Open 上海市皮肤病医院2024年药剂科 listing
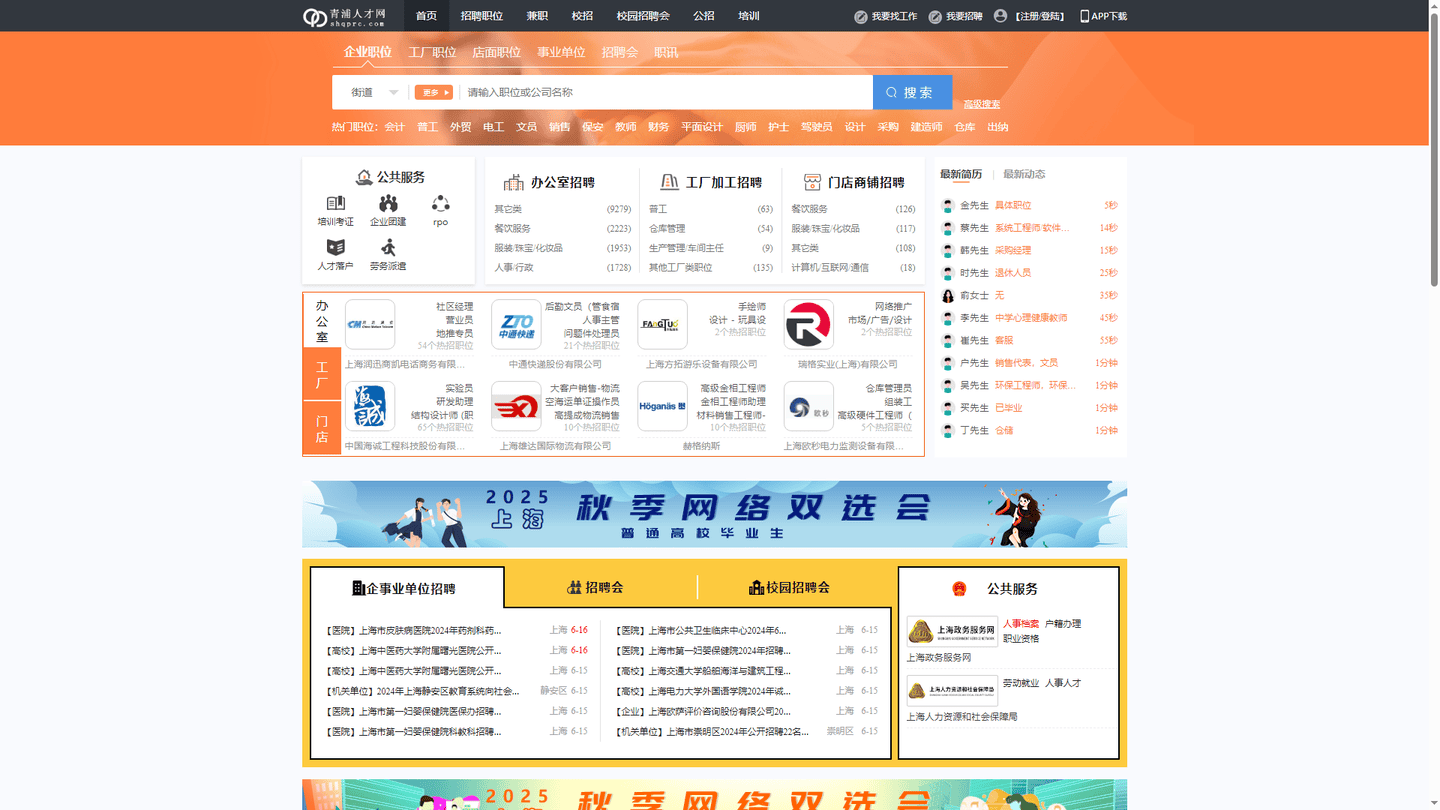The width and height of the screenshot is (1440, 810). [x=413, y=631]
